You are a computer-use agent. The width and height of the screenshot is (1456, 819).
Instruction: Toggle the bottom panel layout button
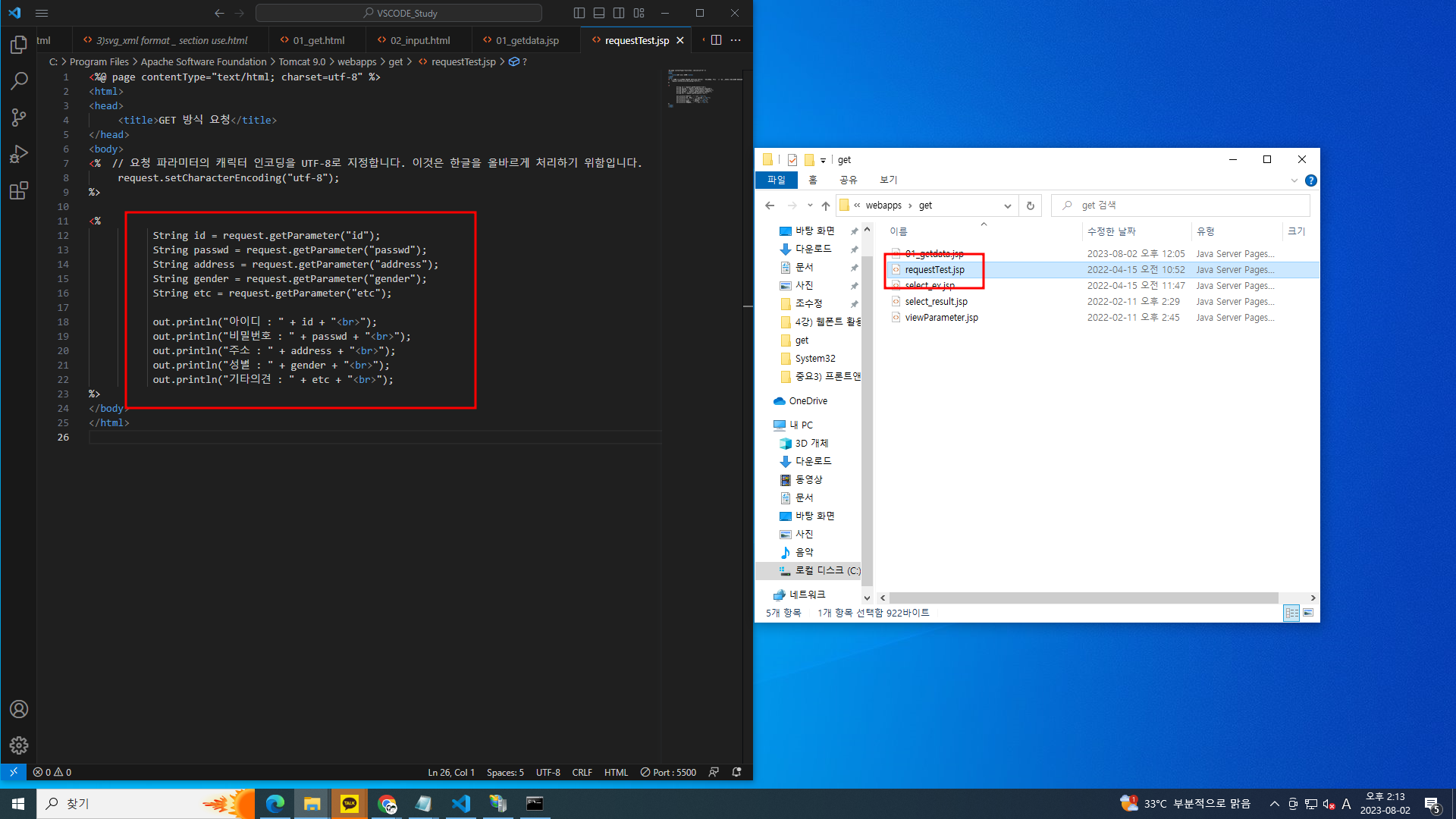599,13
